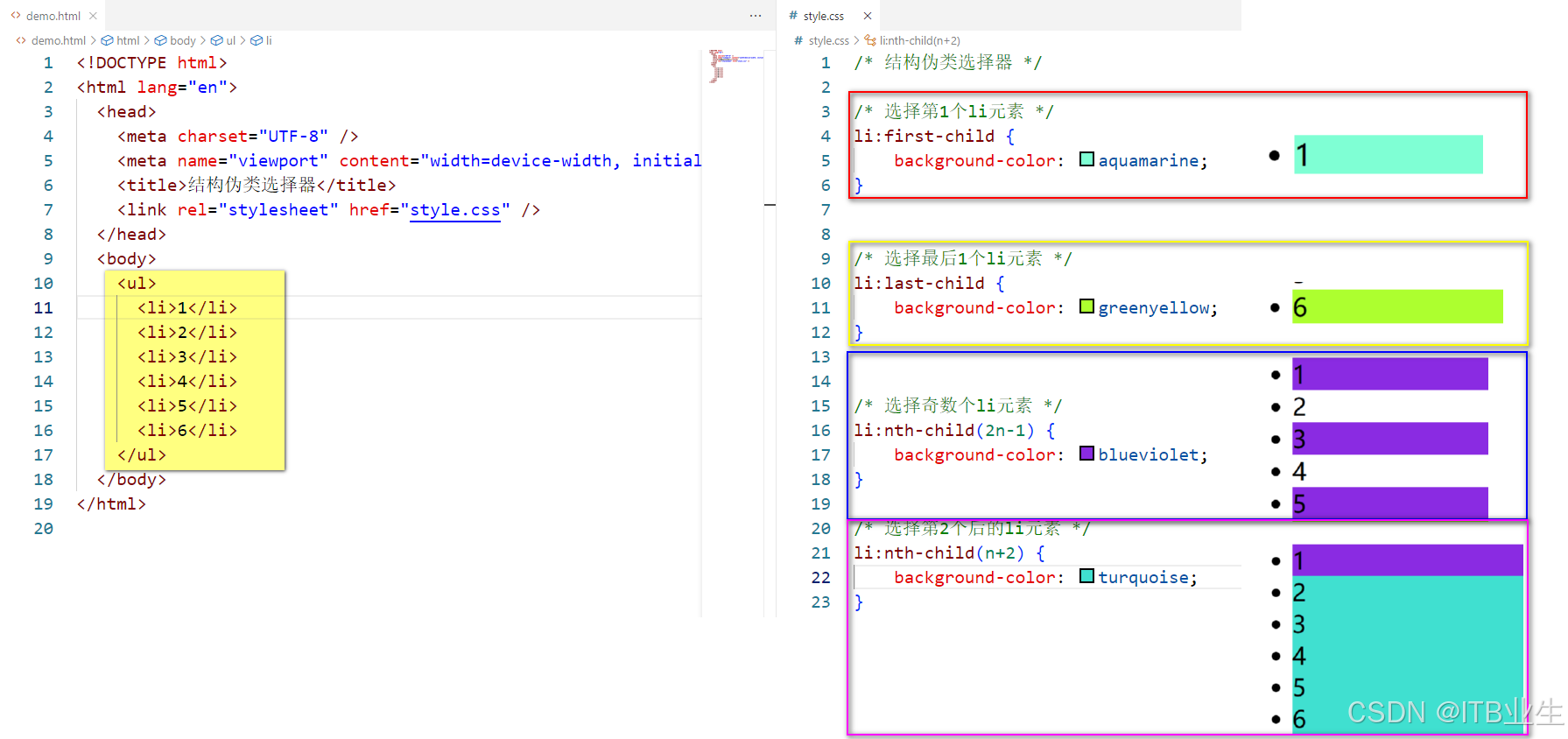Click the meta charset="UTF-8" line

238,137
